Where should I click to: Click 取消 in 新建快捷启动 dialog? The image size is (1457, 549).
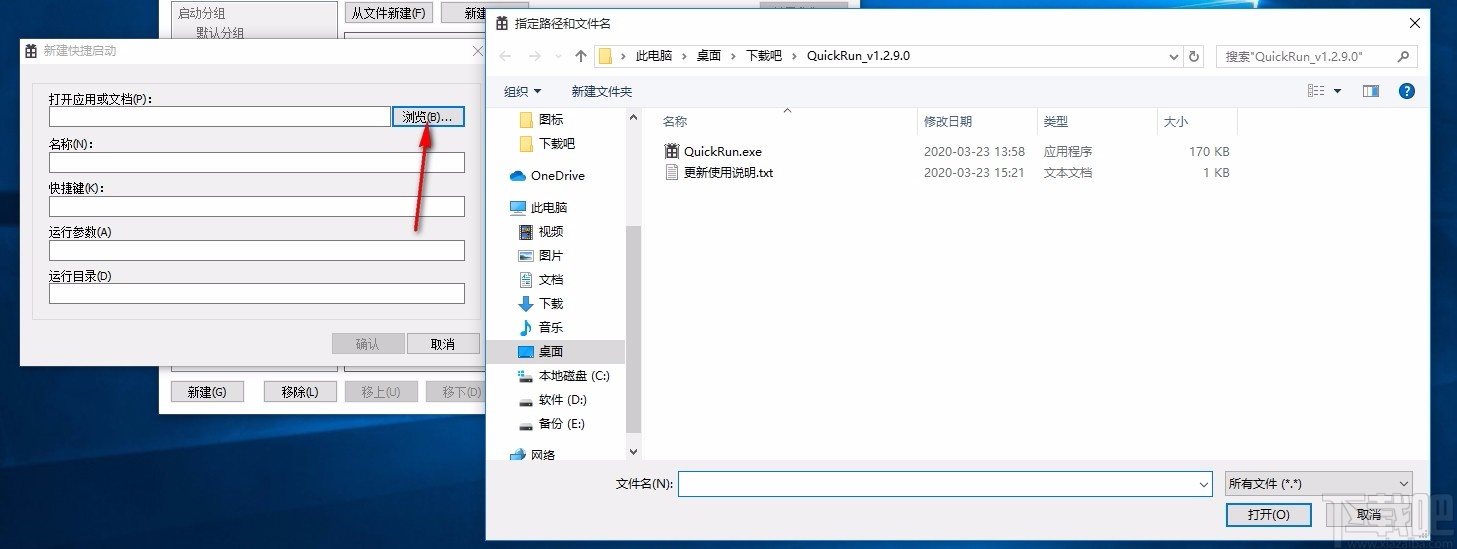tap(443, 344)
